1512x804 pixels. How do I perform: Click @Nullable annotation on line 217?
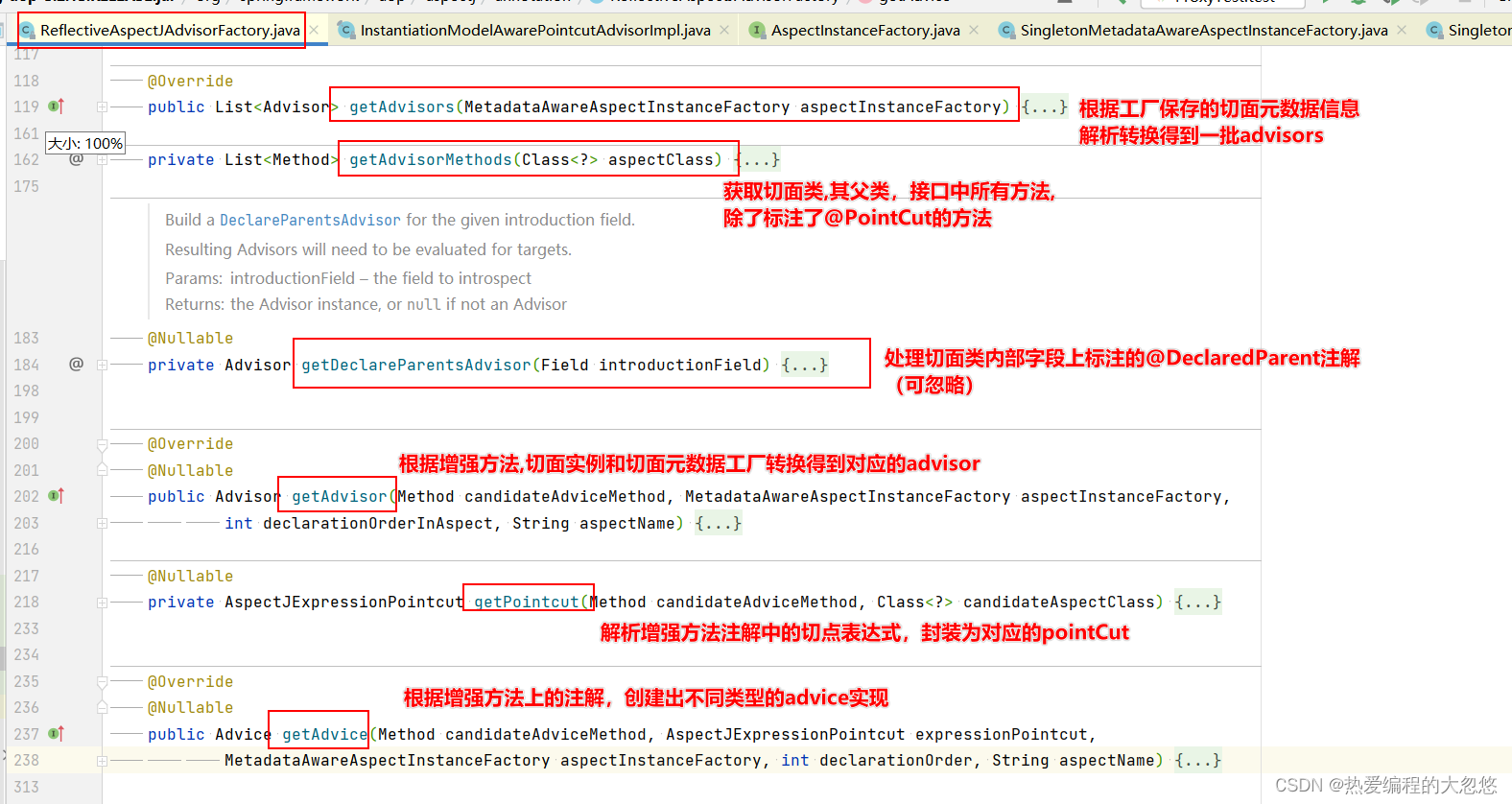[x=190, y=577]
